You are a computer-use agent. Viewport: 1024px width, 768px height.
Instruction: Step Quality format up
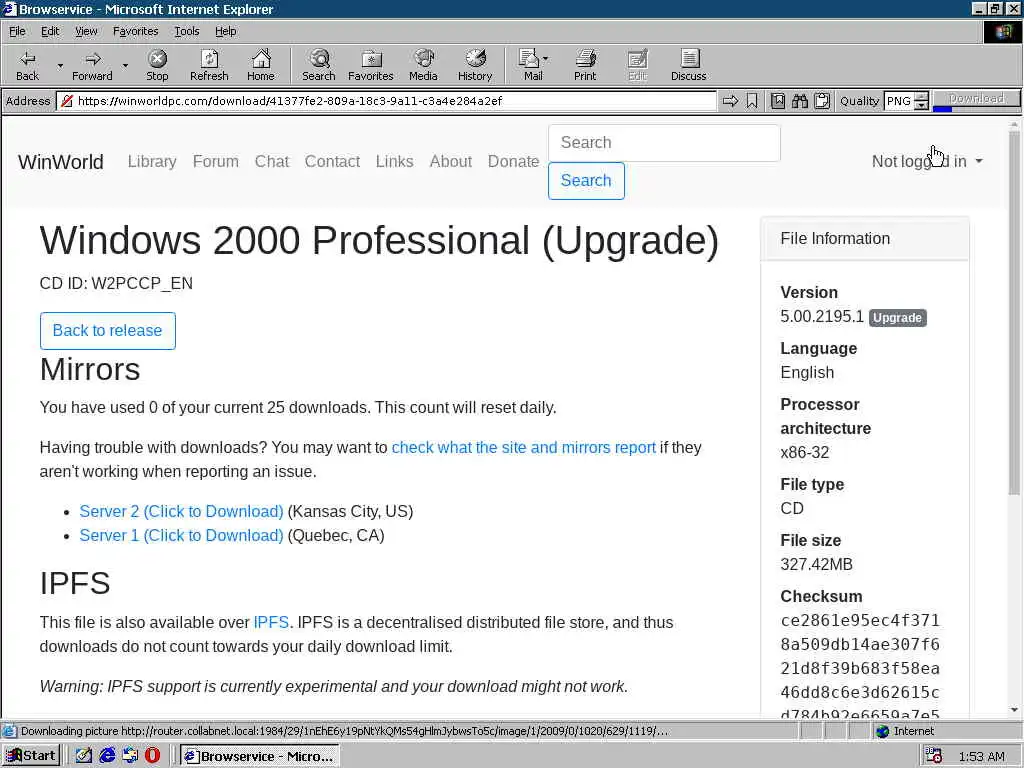921,96
